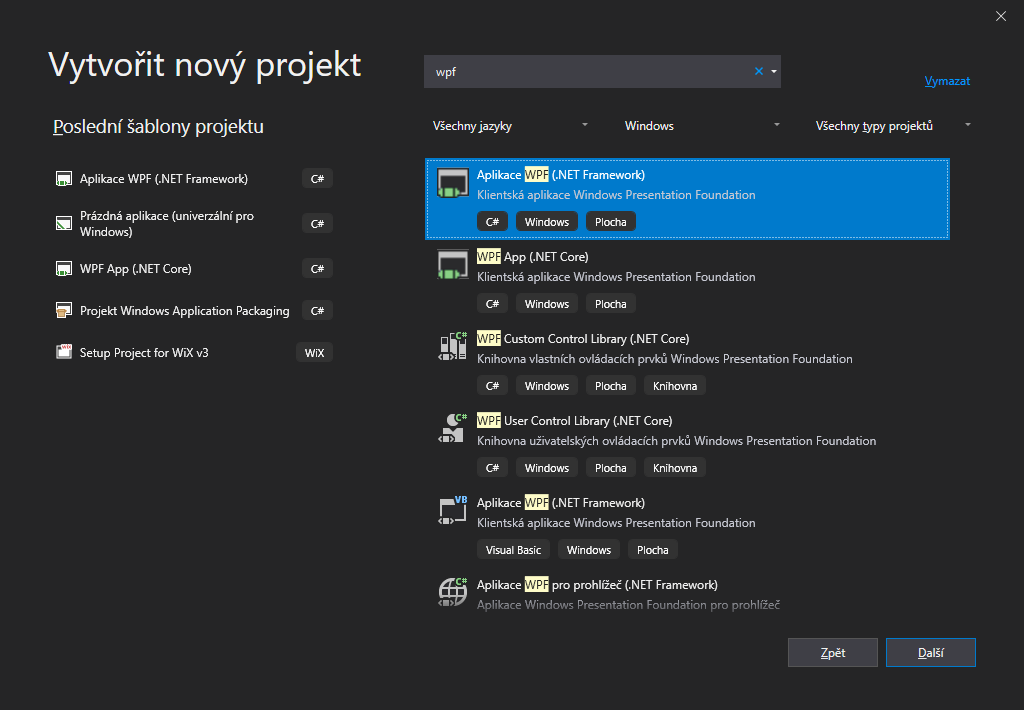
Task: Click the Visual Basic Aplikace WPF icon
Action: 451,510
